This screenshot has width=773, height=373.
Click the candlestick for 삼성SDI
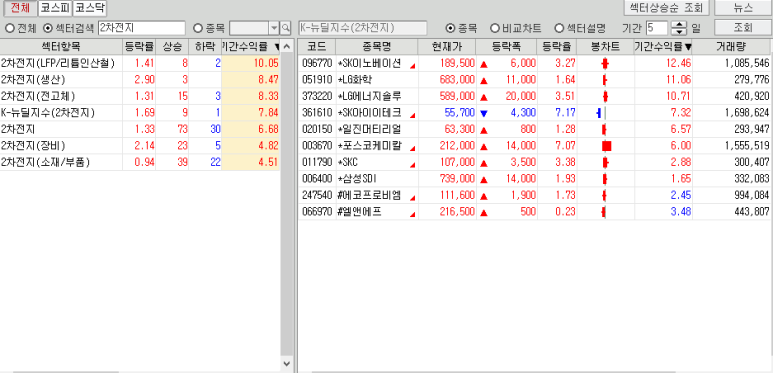[x=604, y=179]
